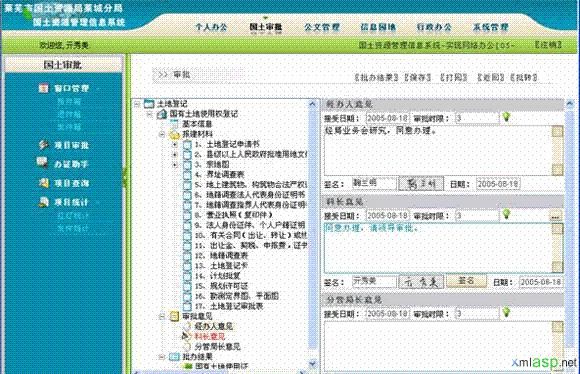Click the tree panel scroll-down arrow
Viewport: 580px width, 374px height.
coord(313,364)
